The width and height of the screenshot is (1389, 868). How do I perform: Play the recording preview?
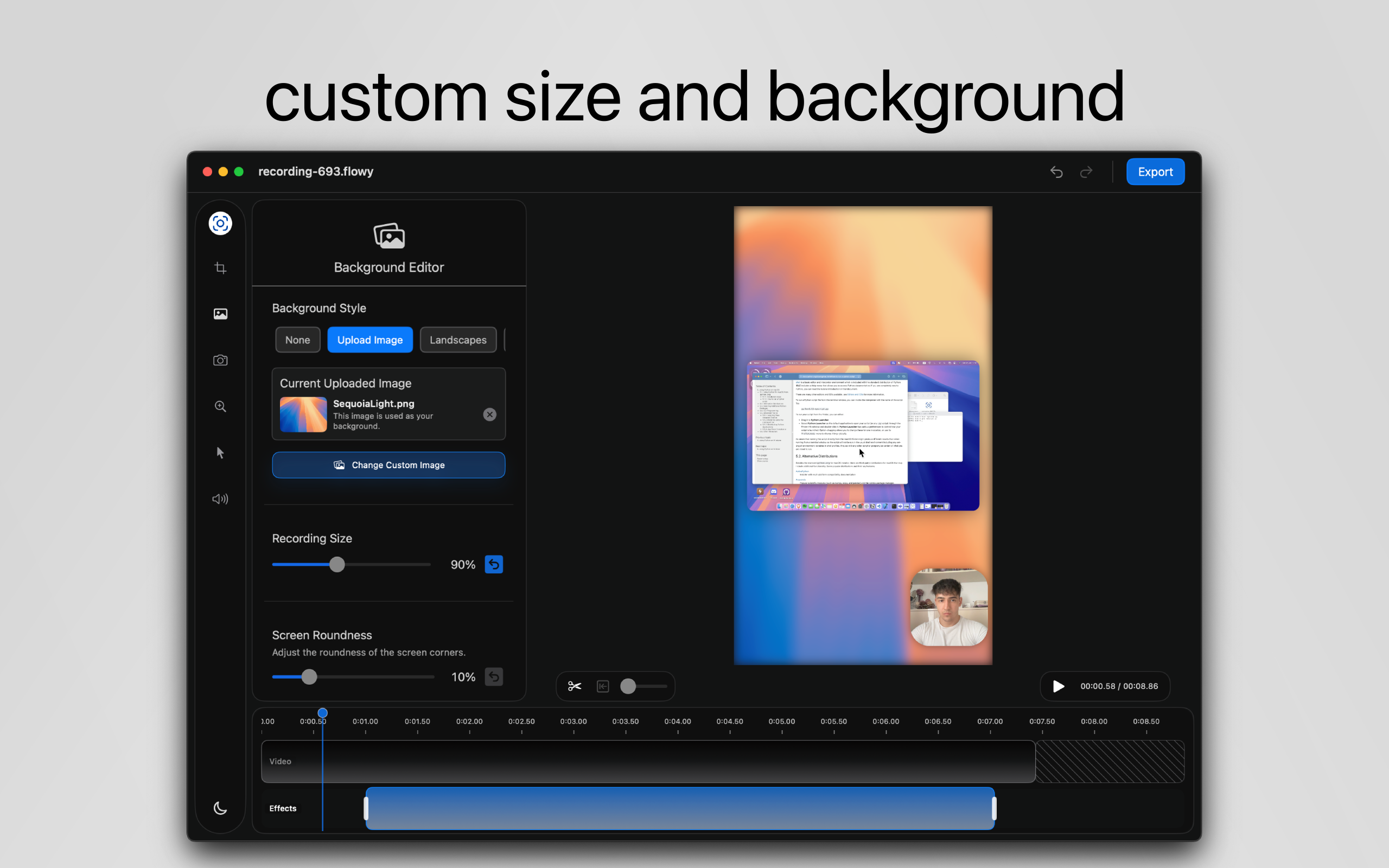pos(1059,686)
